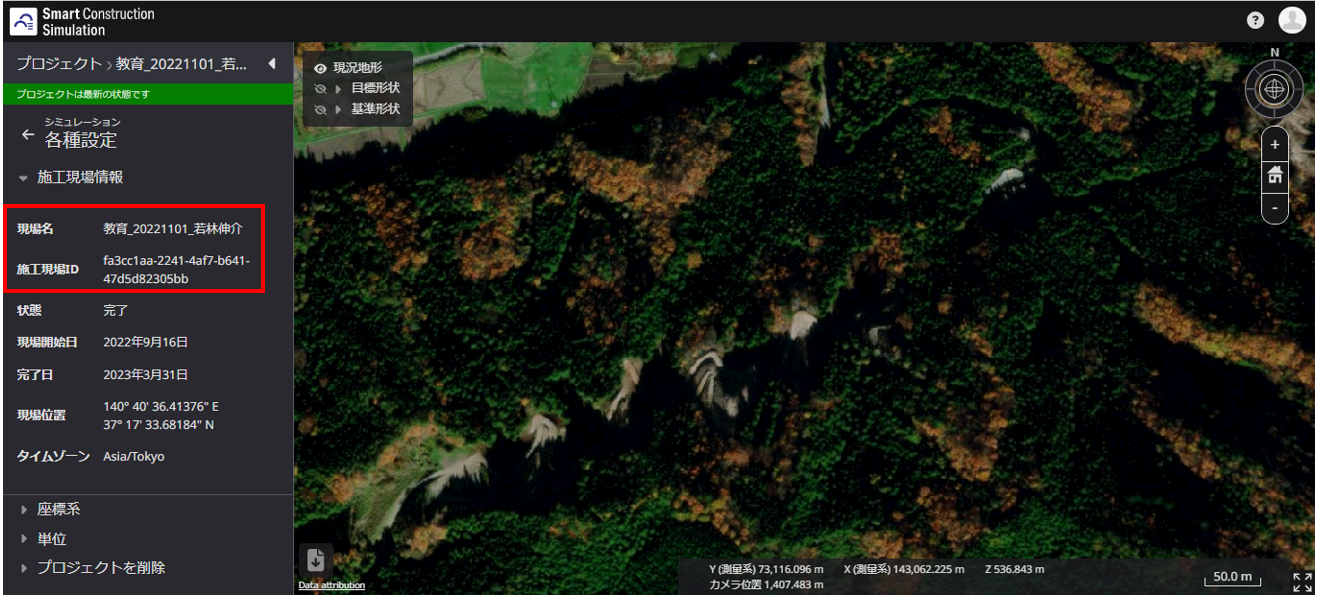The width and height of the screenshot is (1319, 598).
Task: Click the green project status banner
Action: coord(146,94)
